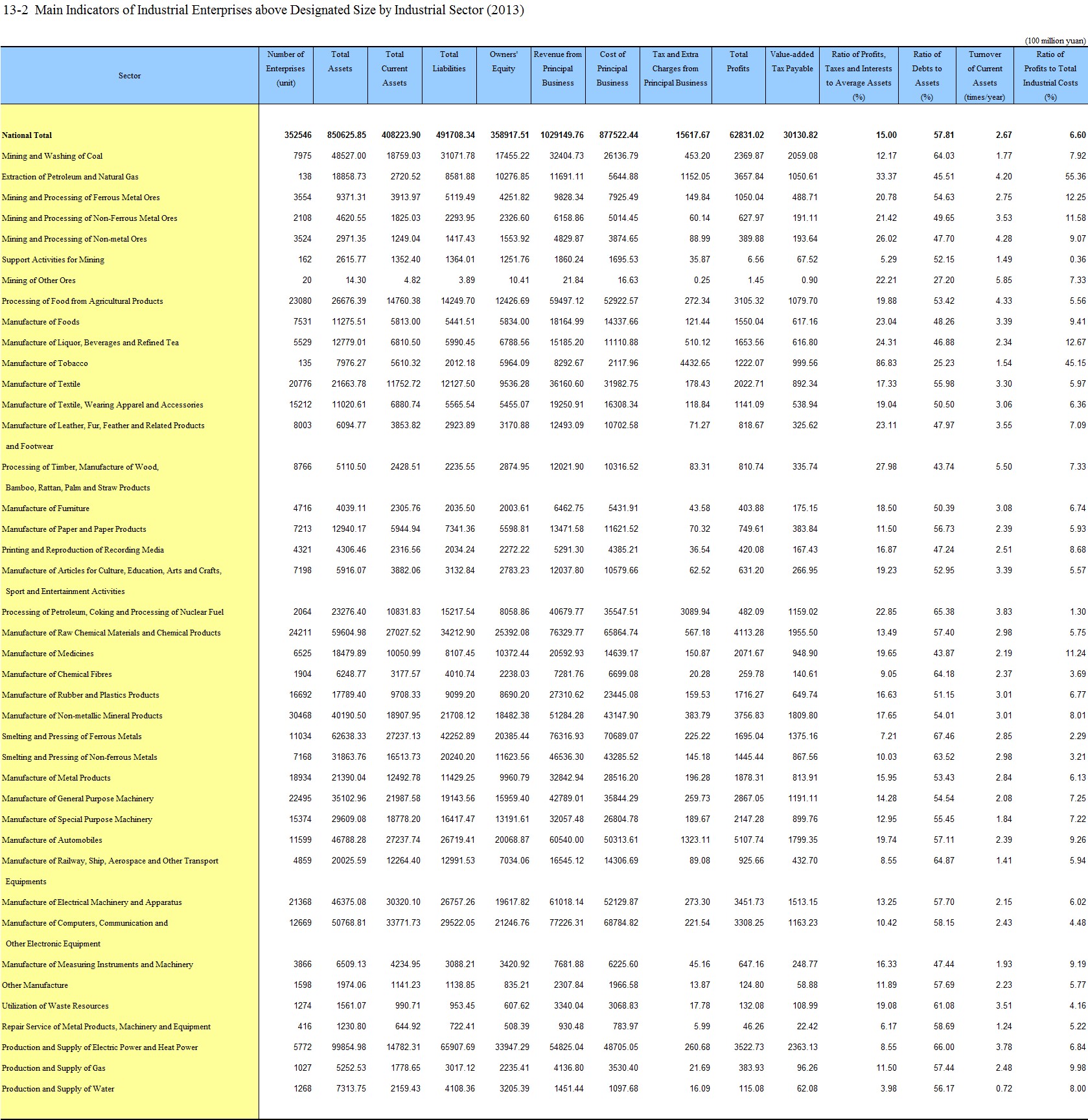The width and height of the screenshot is (1088, 1120).
Task: Click Automobiles total profits value 5107.74
Action: [x=748, y=840]
